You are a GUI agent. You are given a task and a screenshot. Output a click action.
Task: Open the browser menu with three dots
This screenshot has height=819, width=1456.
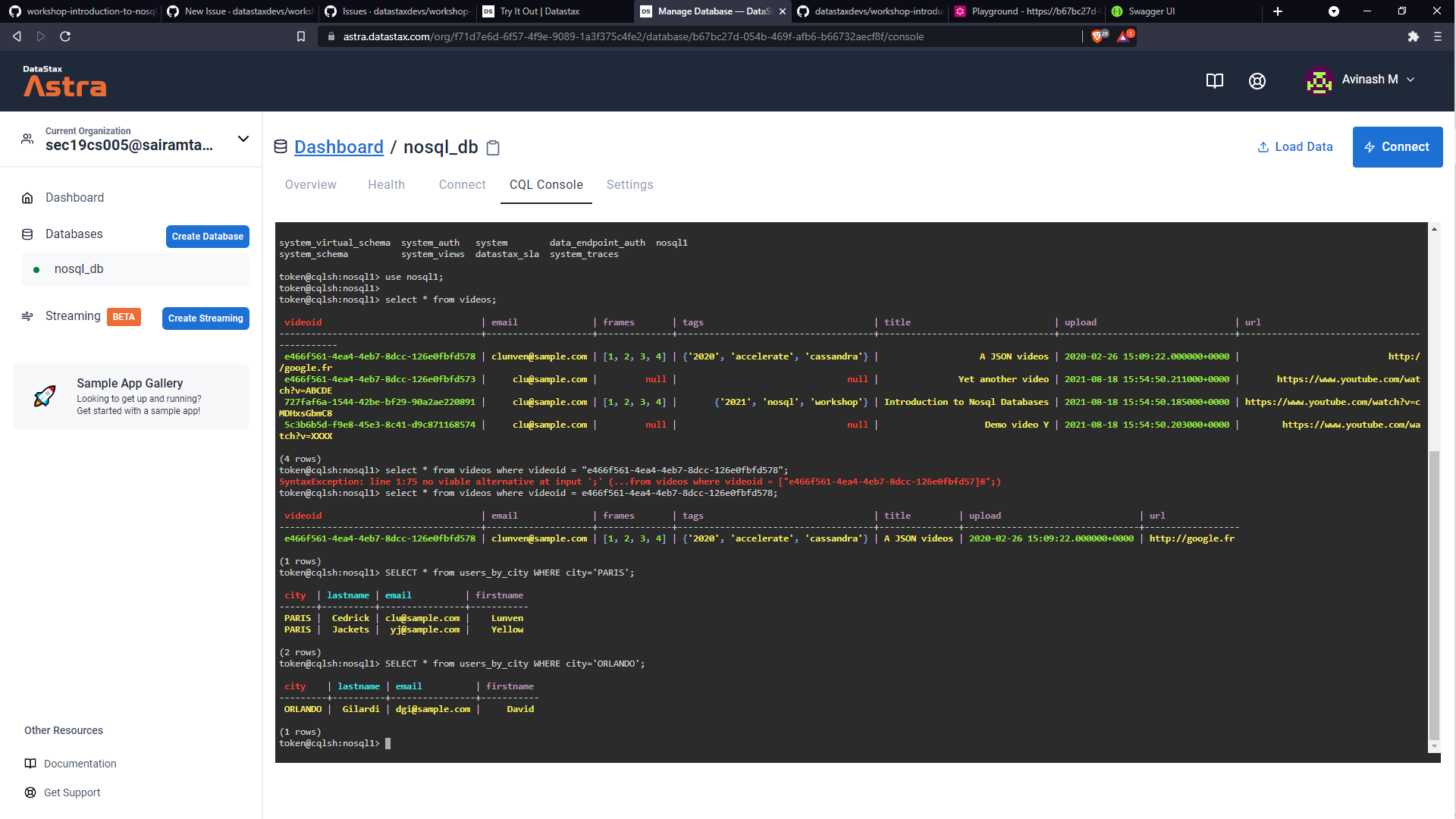(1438, 36)
